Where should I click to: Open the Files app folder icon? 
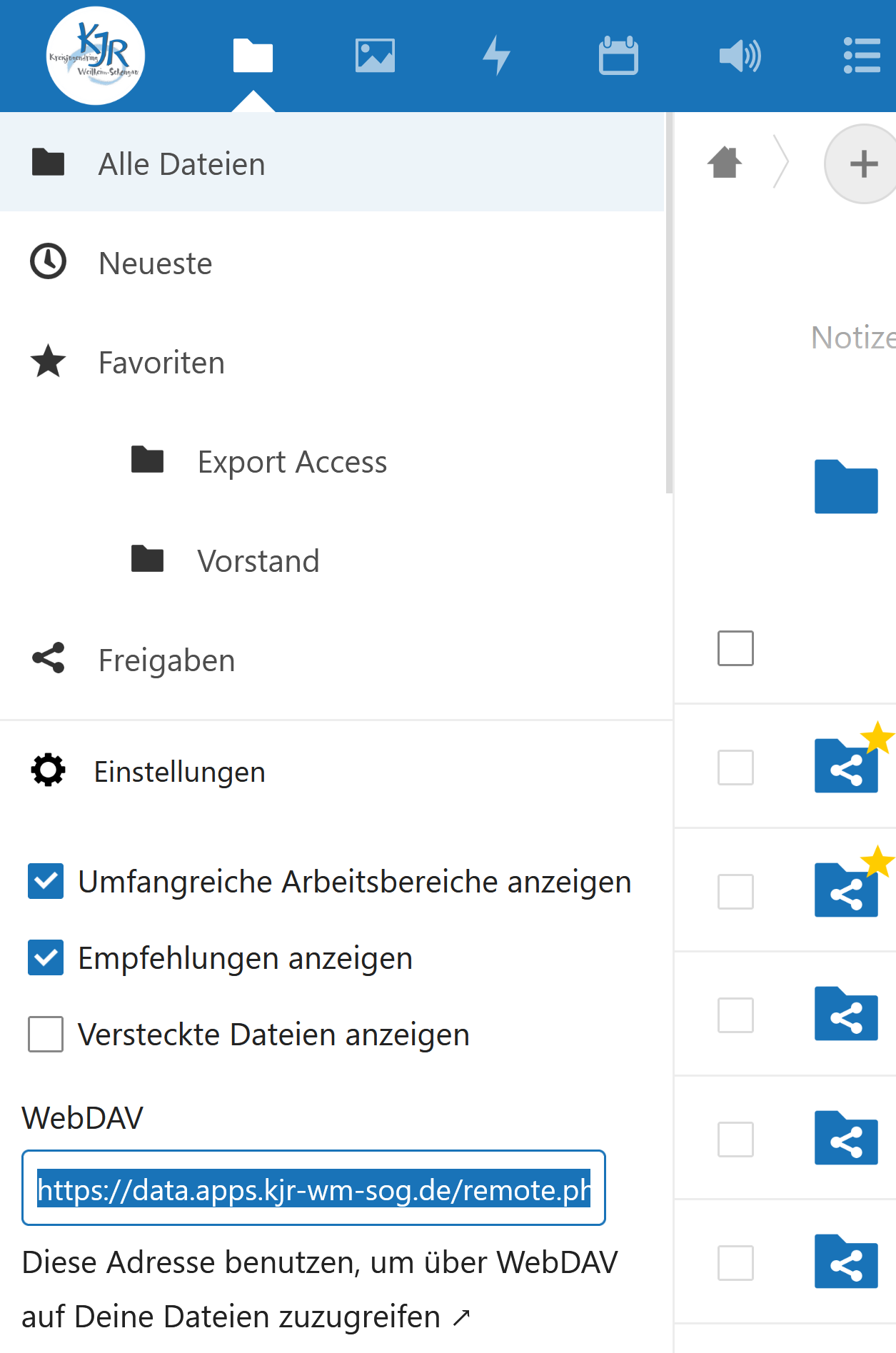pos(253,56)
